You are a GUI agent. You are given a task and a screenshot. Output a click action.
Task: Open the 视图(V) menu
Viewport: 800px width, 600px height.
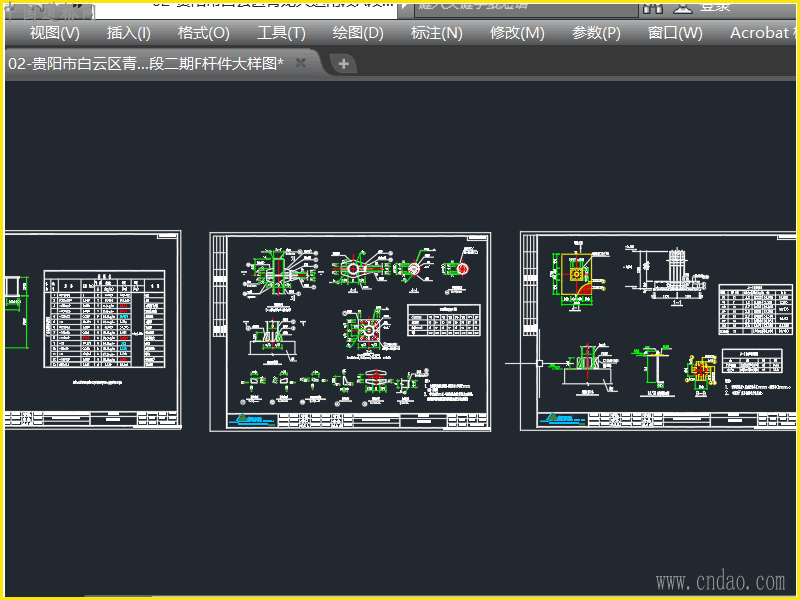55,33
